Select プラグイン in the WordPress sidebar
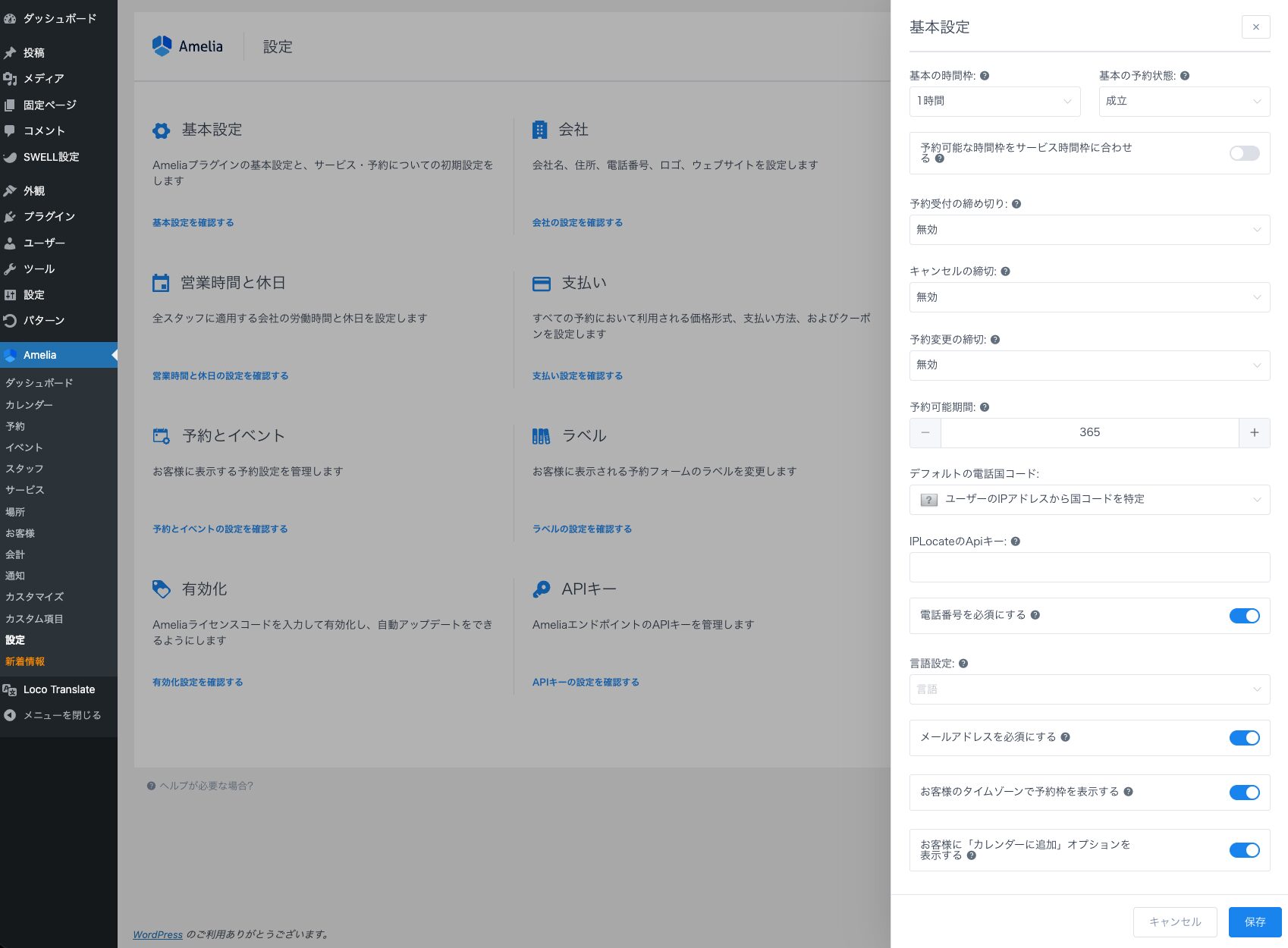Viewport: 1288px width, 948px height. (x=49, y=217)
